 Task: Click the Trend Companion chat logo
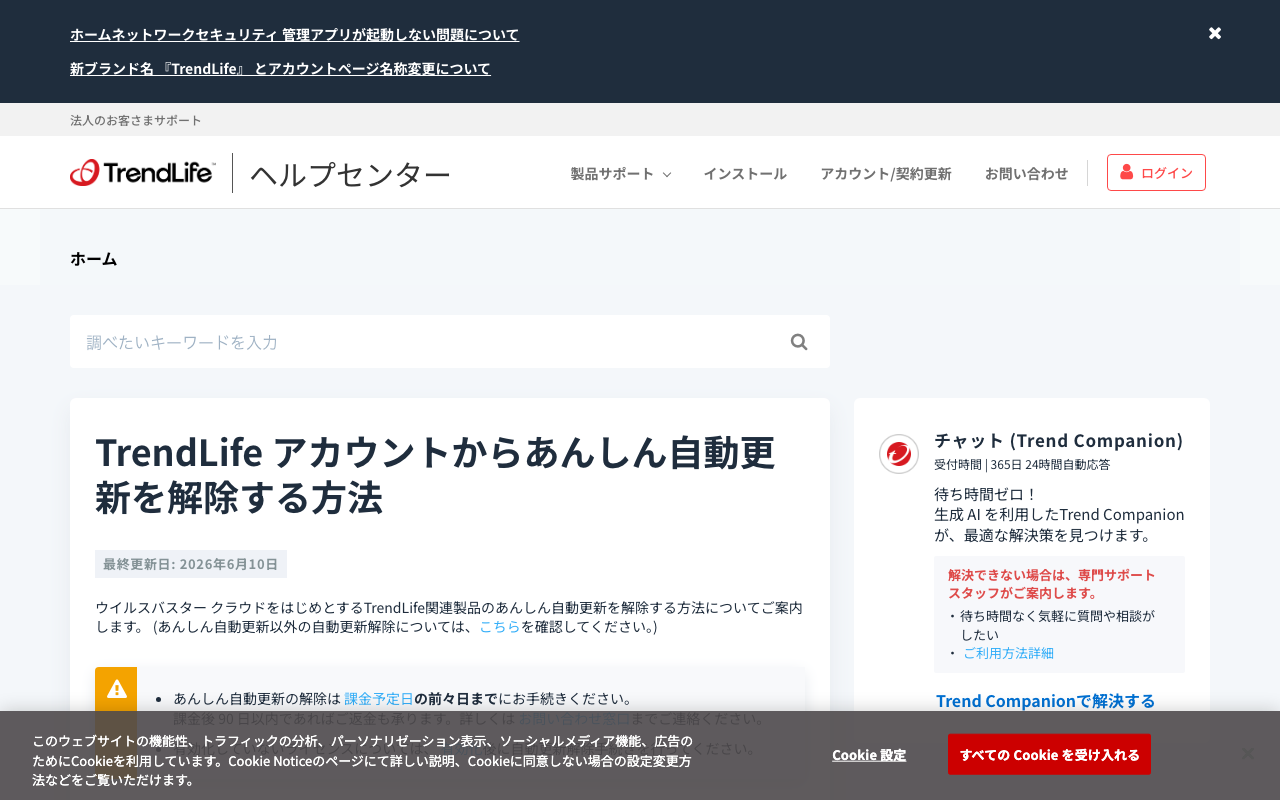tap(899, 454)
